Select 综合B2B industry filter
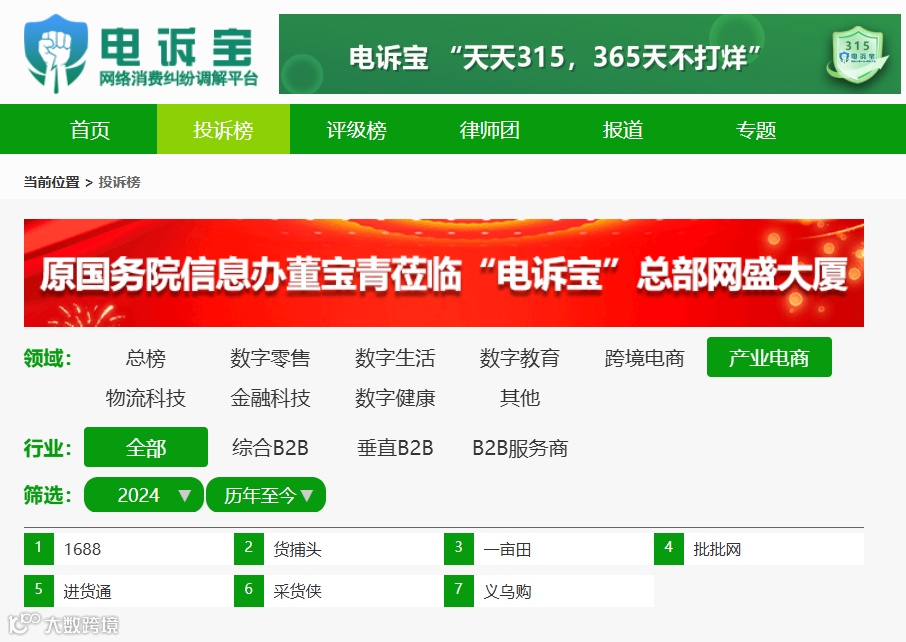The image size is (906, 642). click(x=270, y=448)
